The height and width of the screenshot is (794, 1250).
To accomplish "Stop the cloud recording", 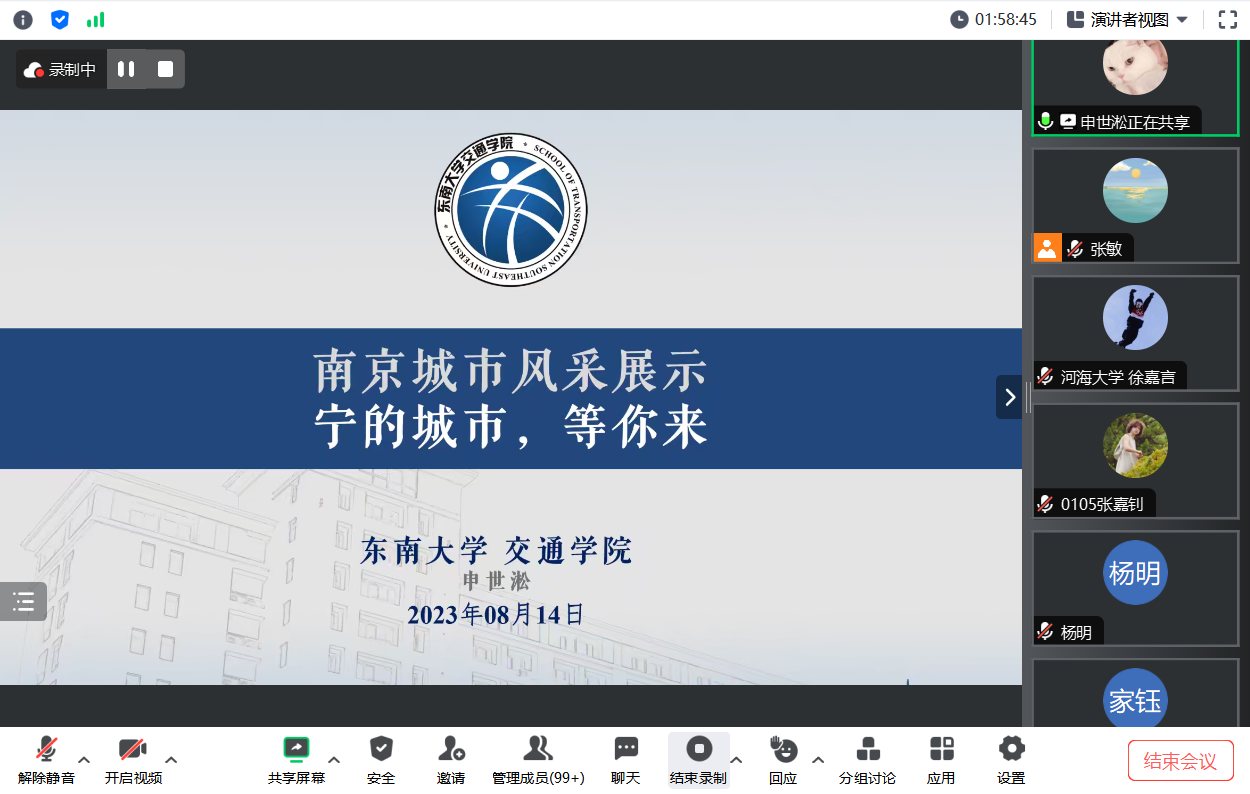I will click(166, 69).
